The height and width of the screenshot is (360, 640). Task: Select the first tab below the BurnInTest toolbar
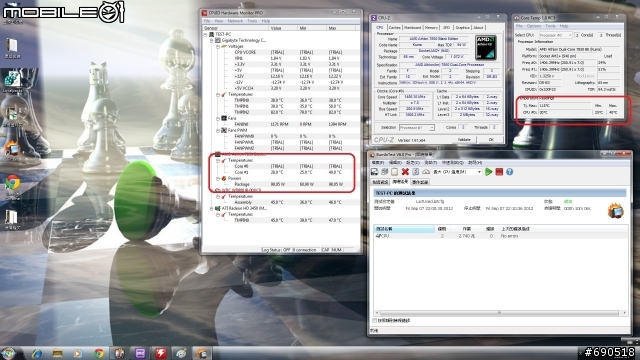[380, 182]
